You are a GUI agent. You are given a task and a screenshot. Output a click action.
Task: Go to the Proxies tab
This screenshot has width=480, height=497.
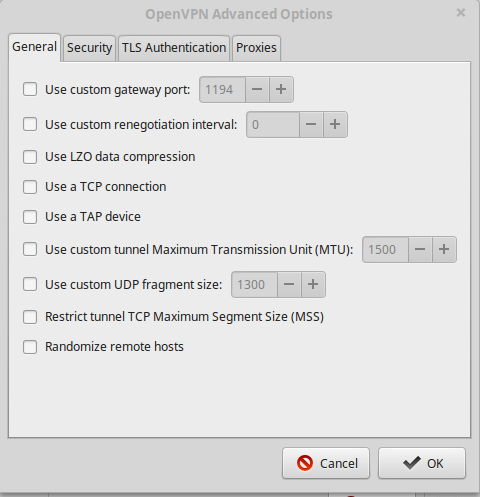tap(256, 48)
